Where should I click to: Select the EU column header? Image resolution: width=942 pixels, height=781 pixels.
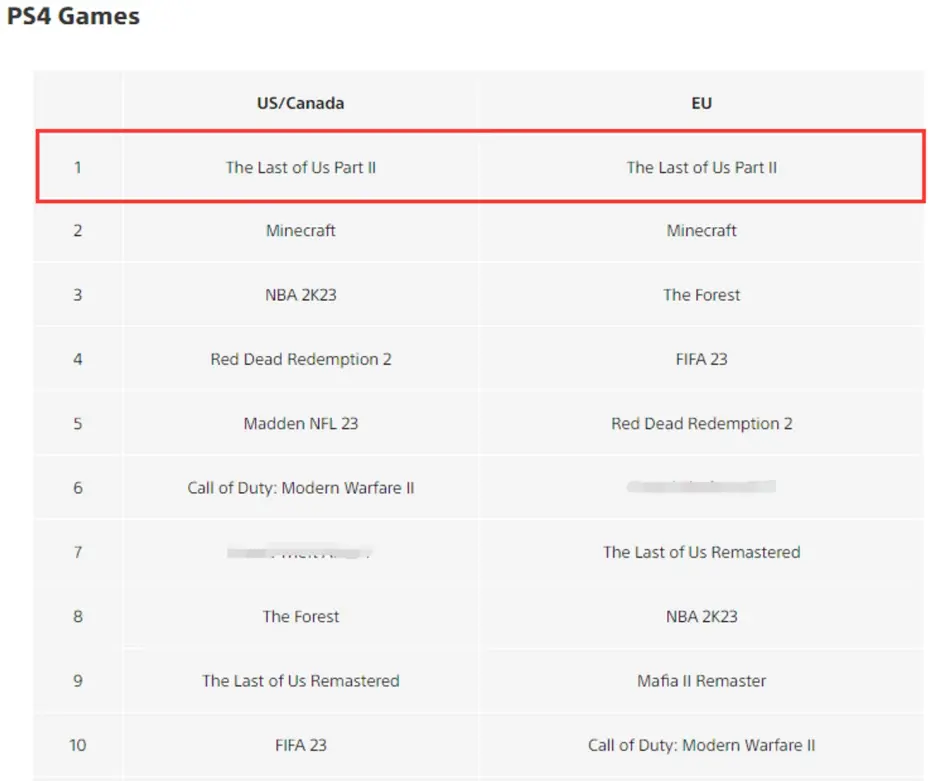coord(701,103)
